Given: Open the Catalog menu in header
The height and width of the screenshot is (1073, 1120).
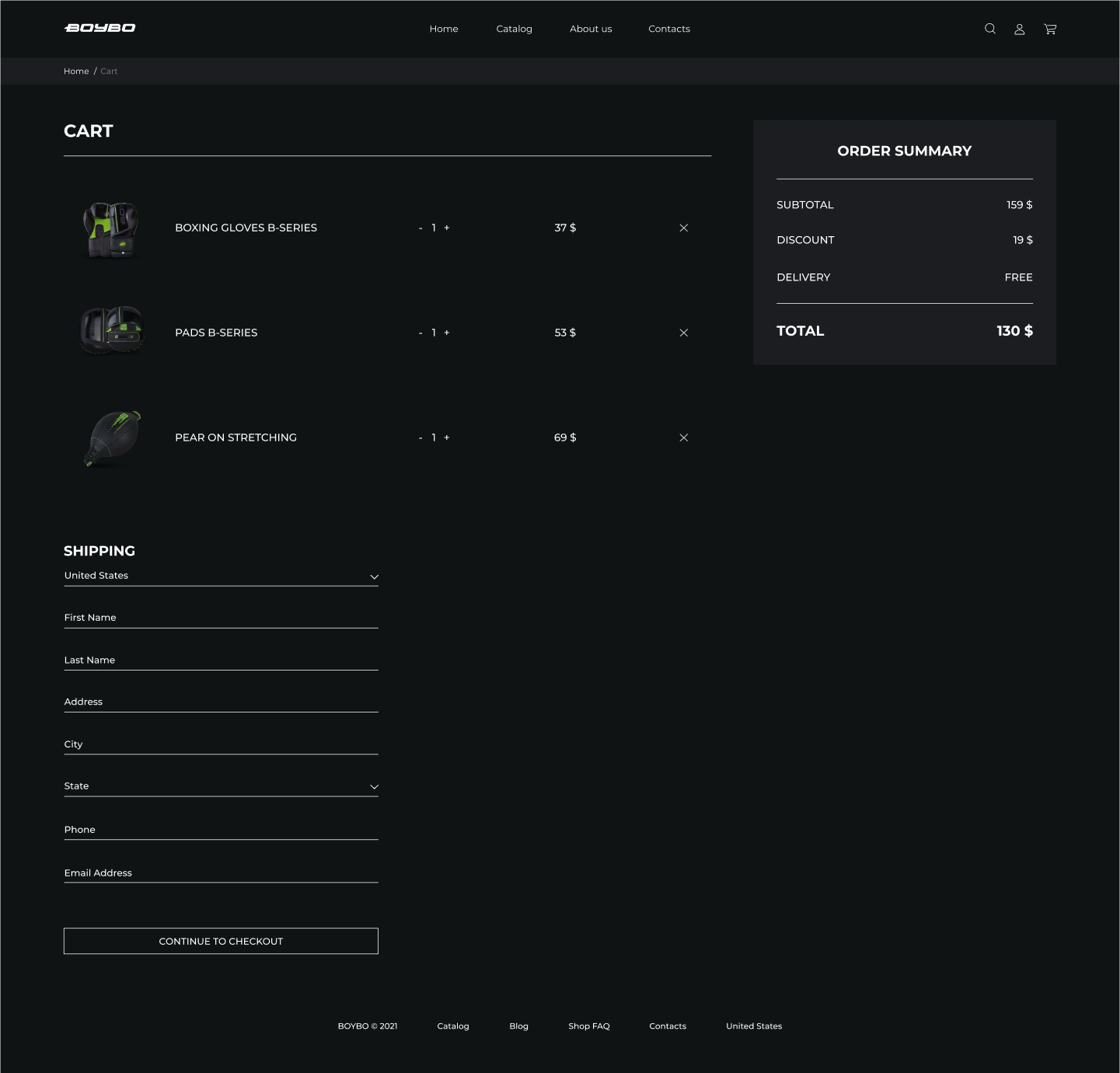Looking at the screenshot, I should [x=514, y=29].
